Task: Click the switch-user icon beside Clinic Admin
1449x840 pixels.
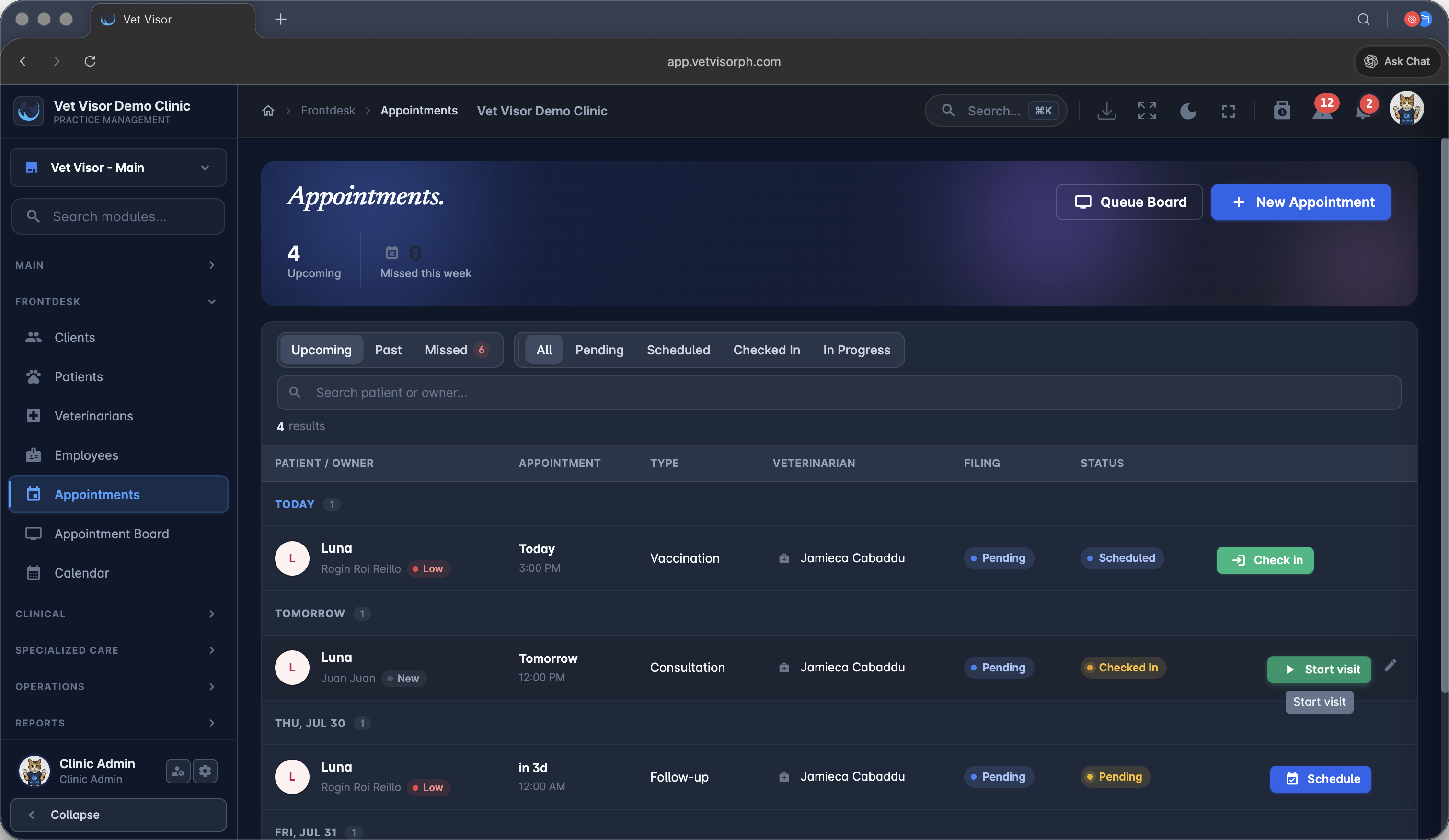Action: click(x=178, y=771)
